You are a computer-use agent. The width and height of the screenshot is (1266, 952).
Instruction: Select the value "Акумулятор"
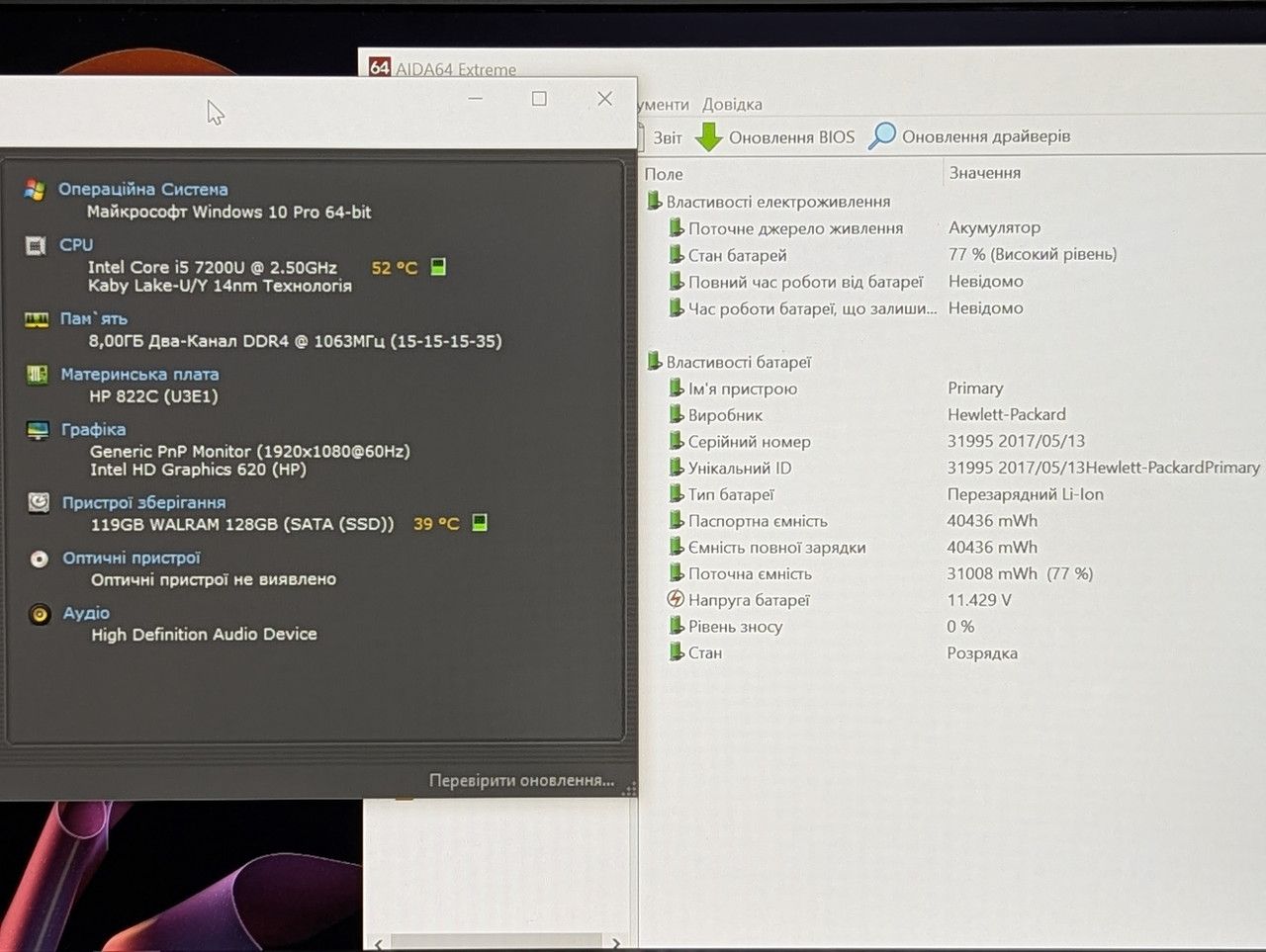994,227
